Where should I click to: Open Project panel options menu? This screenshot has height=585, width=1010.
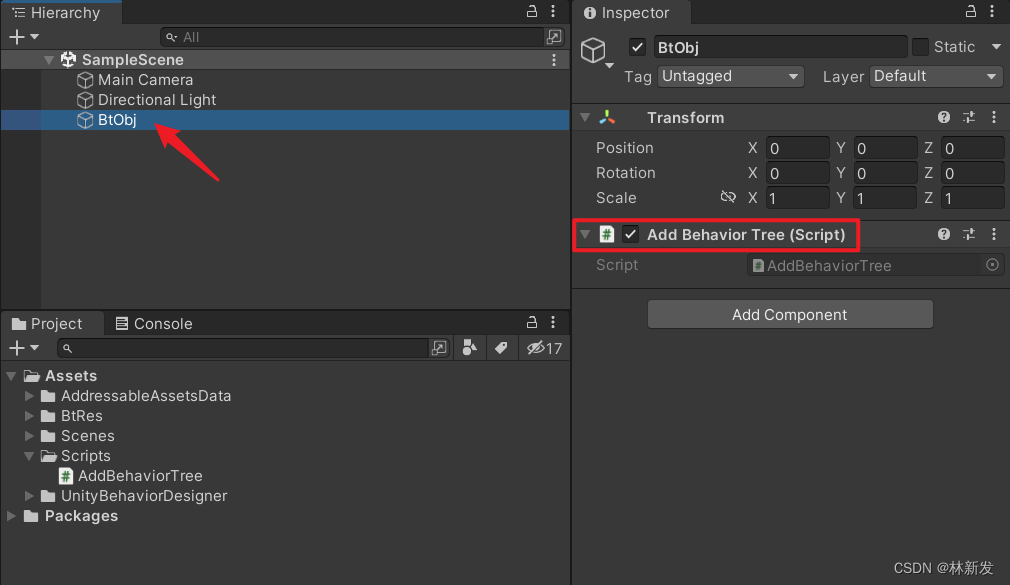[553, 322]
